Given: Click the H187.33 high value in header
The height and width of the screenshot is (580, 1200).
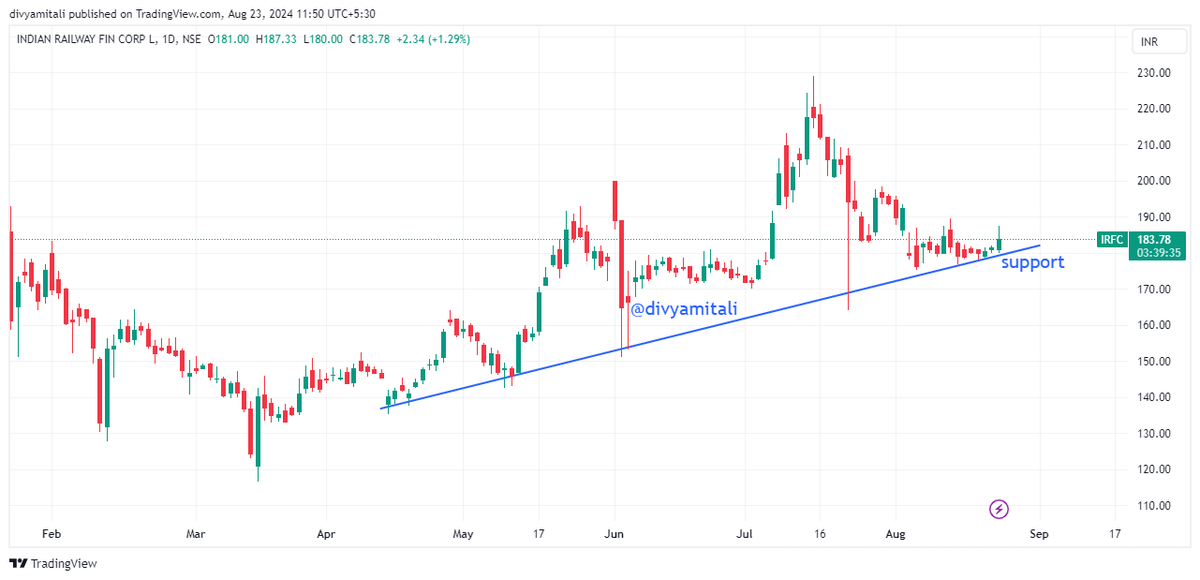Looking at the screenshot, I should pos(274,39).
